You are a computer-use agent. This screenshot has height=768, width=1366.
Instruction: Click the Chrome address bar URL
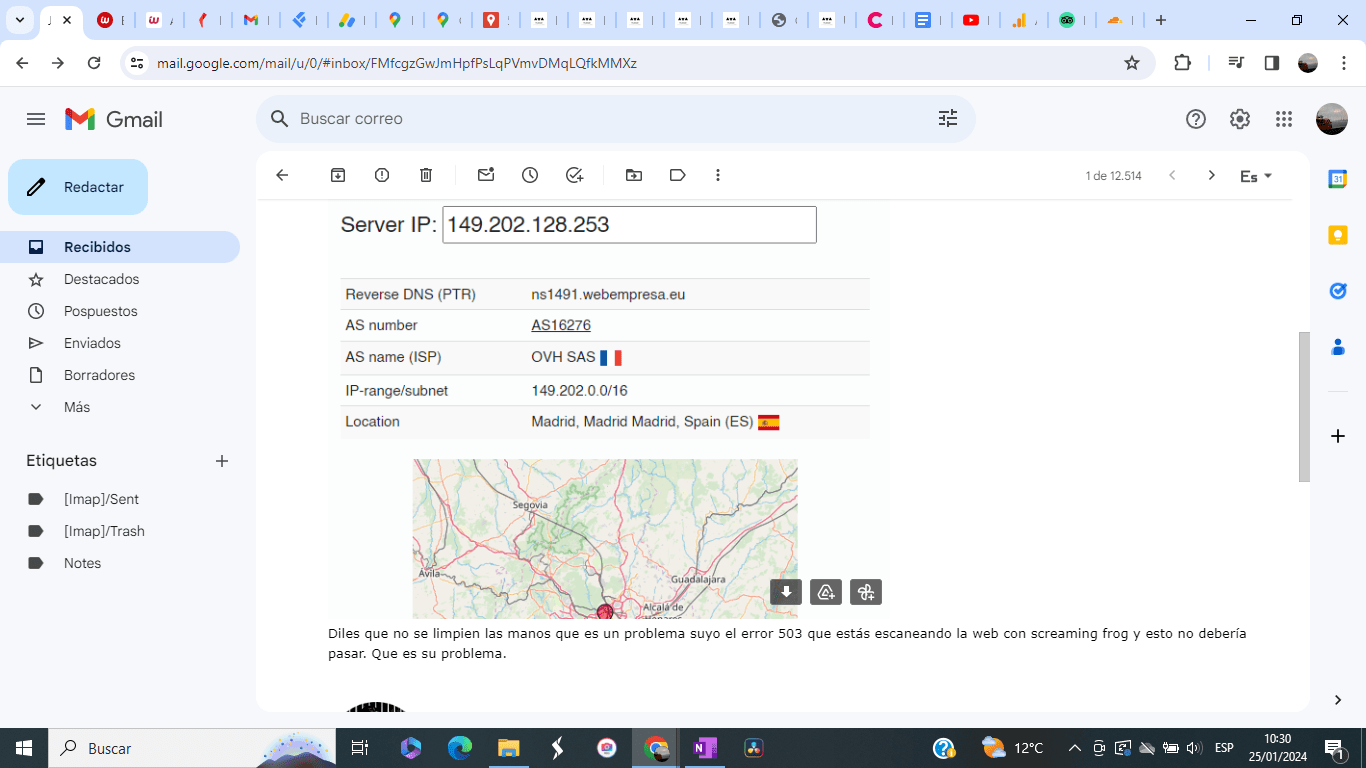point(397,63)
